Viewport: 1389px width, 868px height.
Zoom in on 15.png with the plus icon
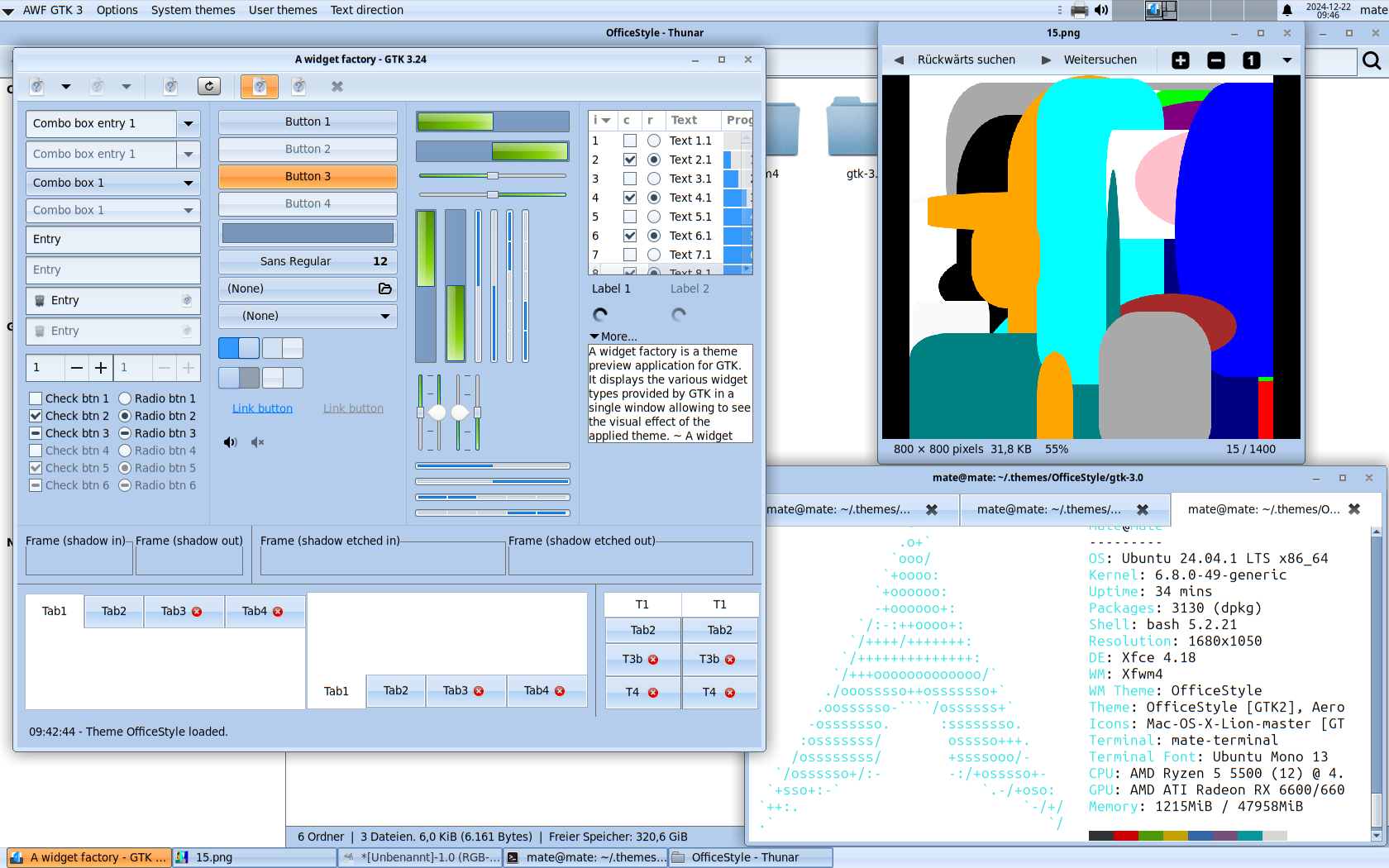tap(1180, 60)
